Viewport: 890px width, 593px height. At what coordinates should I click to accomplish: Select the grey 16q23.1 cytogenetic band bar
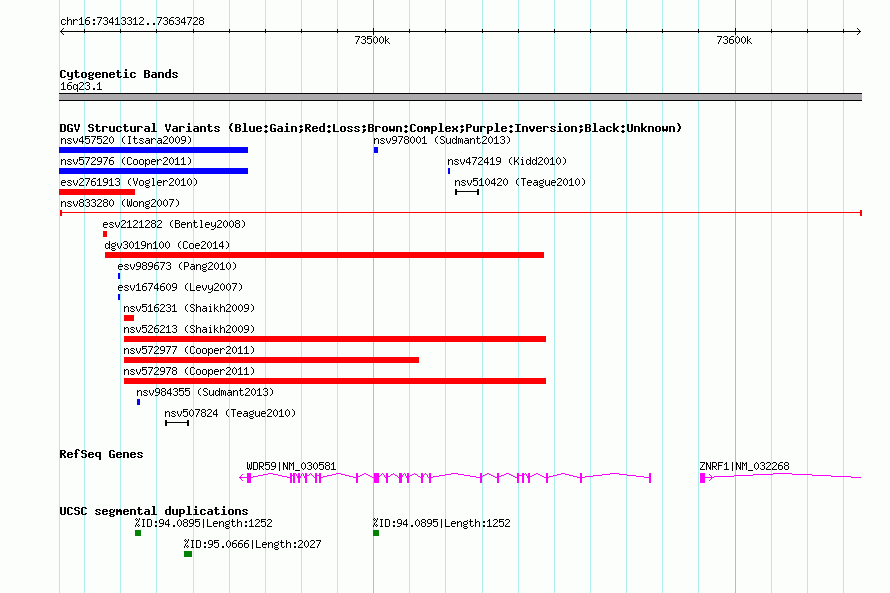click(460, 97)
